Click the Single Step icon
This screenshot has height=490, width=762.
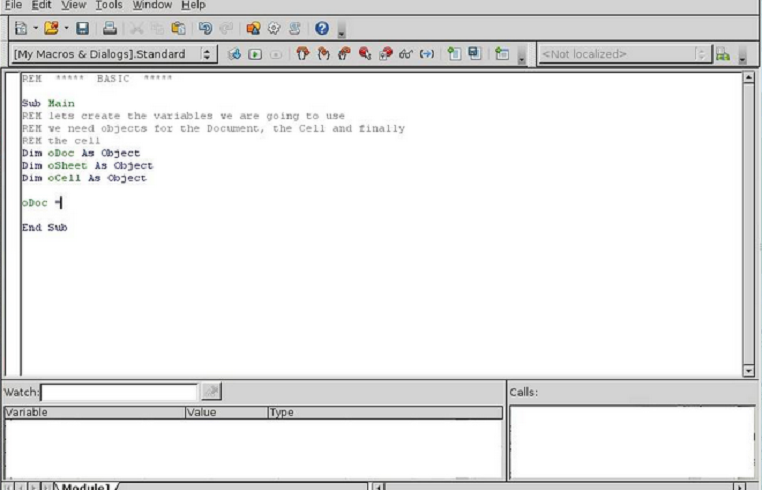323,53
